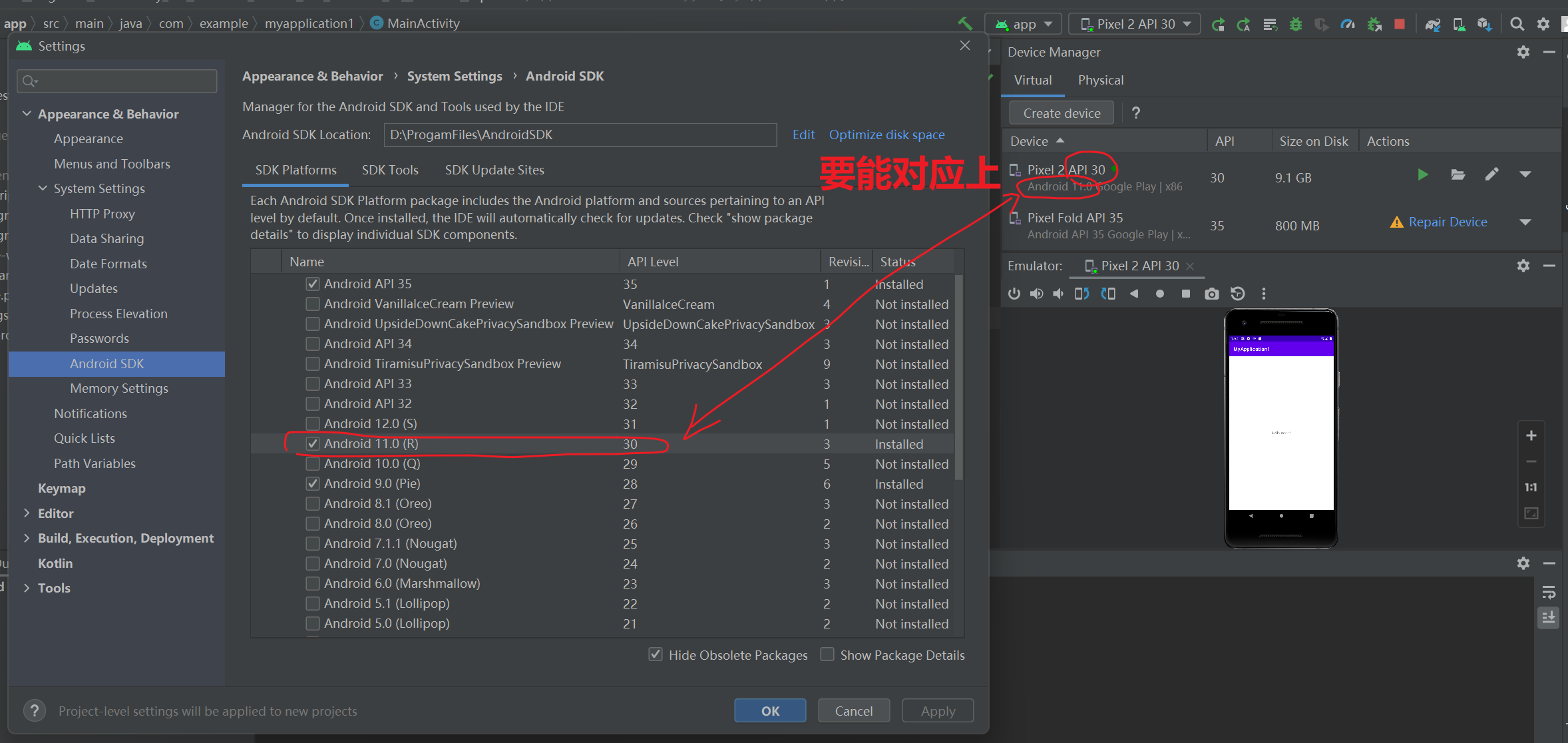Click the emulator volume up icon

pos(1036,294)
